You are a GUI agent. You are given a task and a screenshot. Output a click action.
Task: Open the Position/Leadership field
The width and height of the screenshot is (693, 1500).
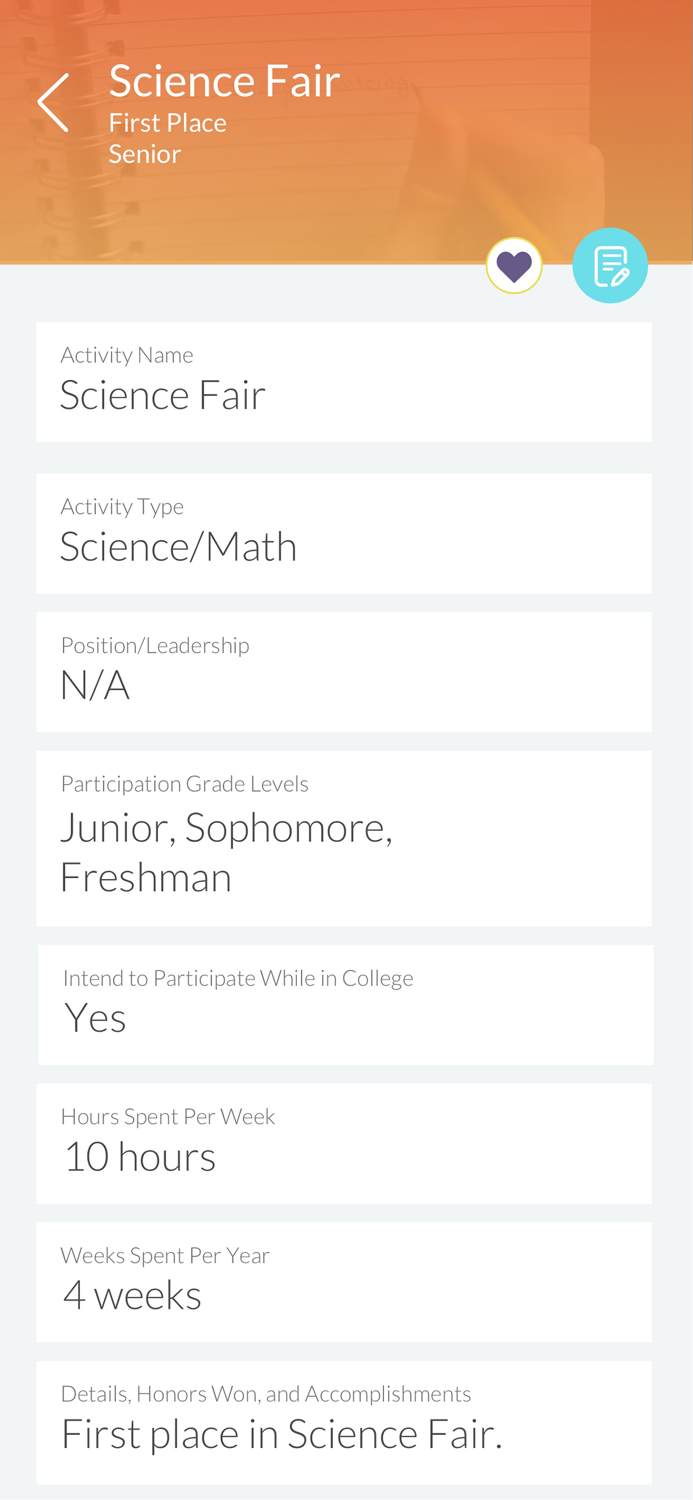pos(344,670)
